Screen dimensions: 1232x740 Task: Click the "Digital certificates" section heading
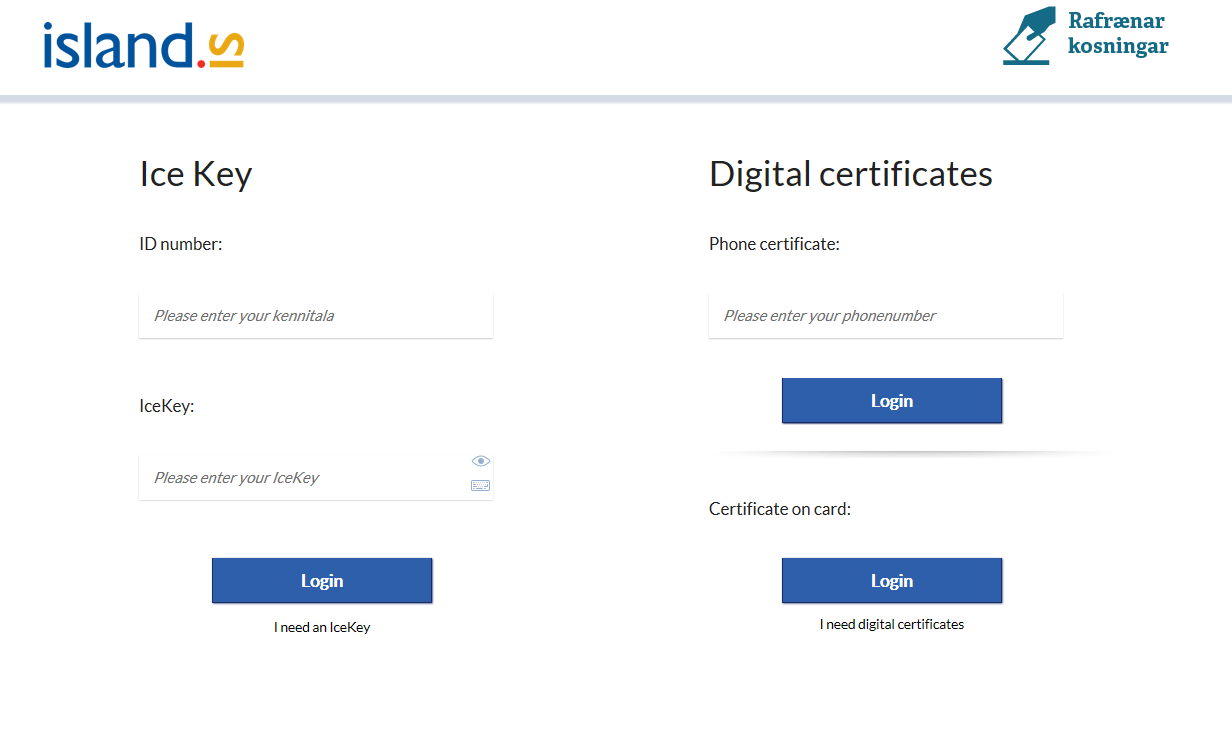click(x=850, y=174)
